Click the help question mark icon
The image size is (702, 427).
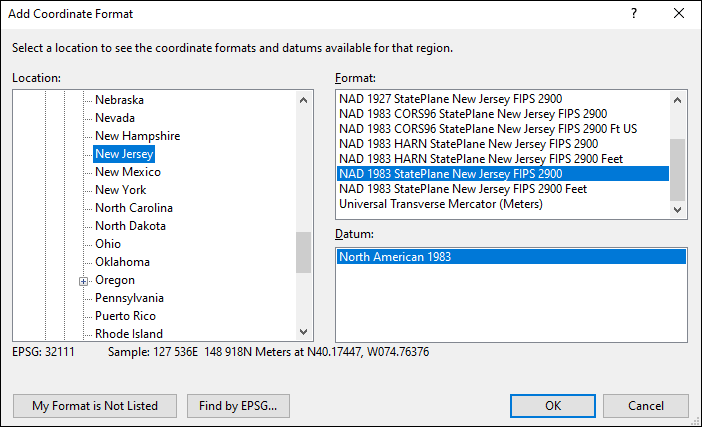634,13
